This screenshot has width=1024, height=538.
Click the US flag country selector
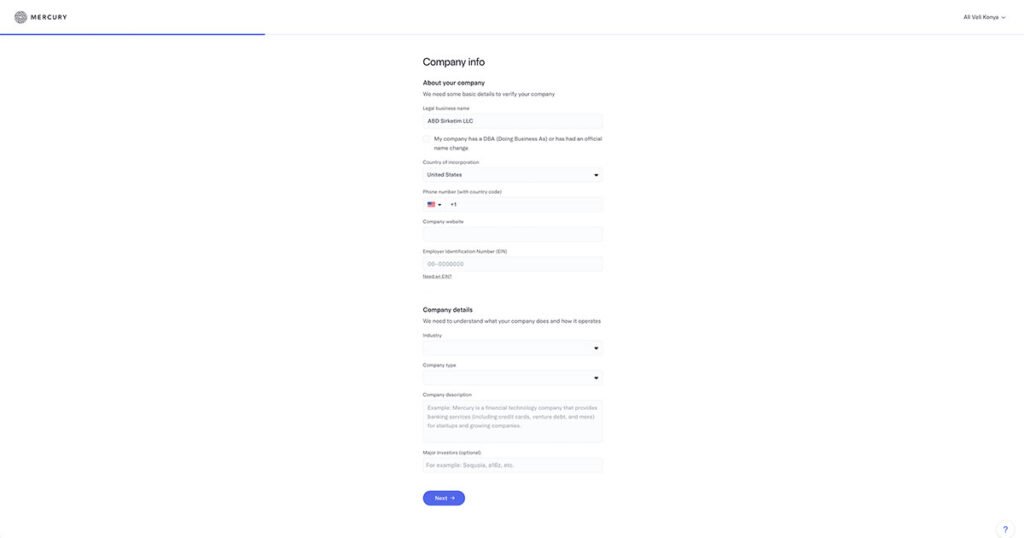434,204
